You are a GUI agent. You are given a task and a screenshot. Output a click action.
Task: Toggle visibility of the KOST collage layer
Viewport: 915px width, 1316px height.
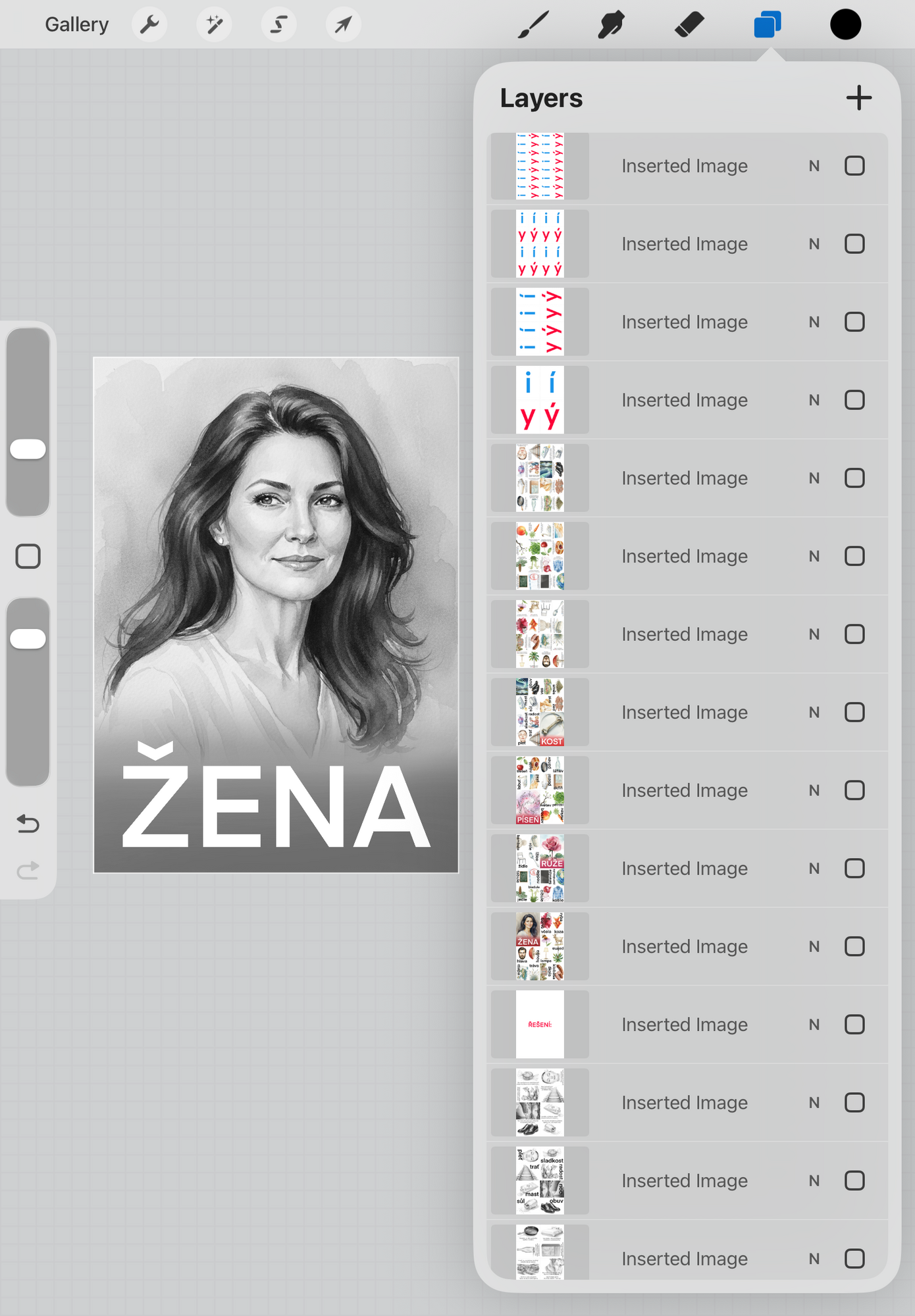pos(854,712)
